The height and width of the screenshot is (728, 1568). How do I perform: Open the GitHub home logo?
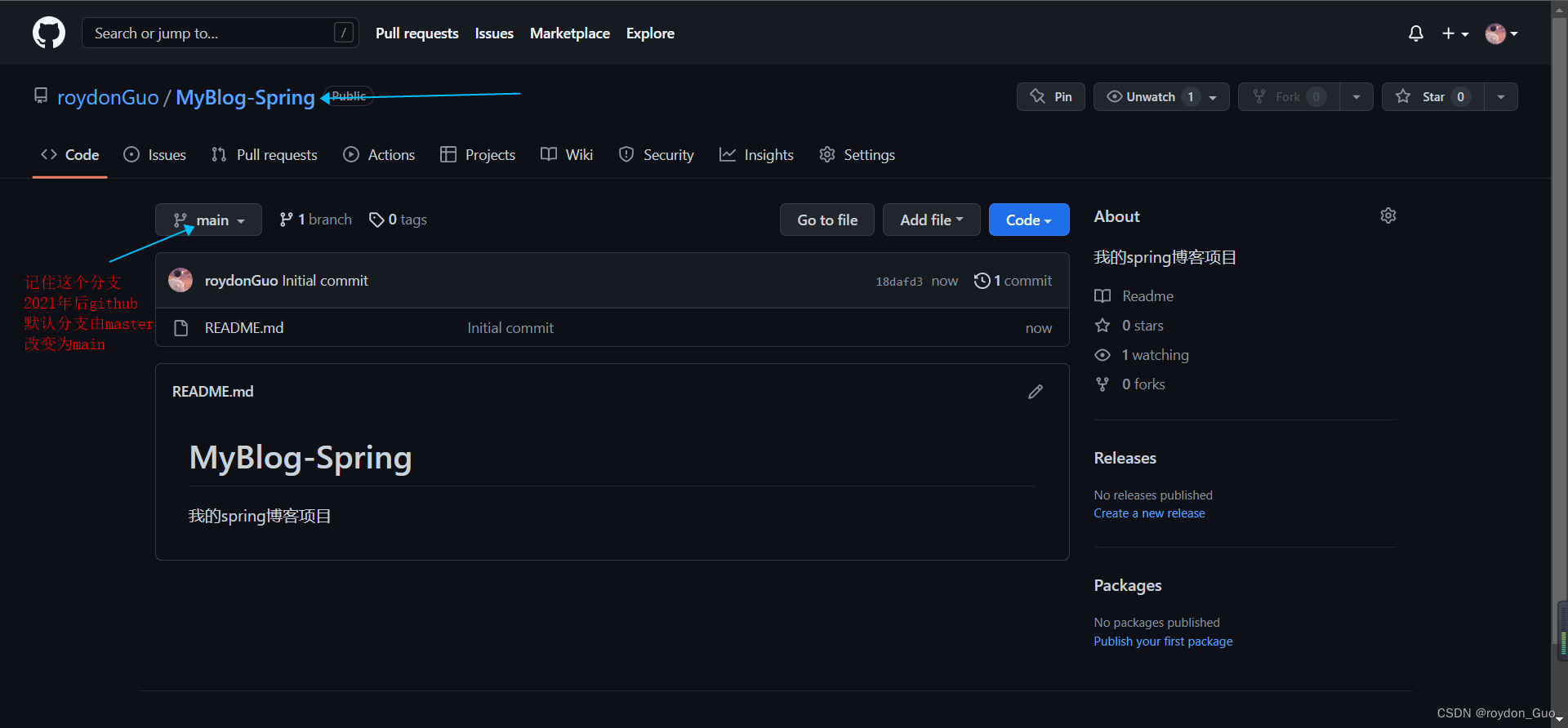point(49,33)
